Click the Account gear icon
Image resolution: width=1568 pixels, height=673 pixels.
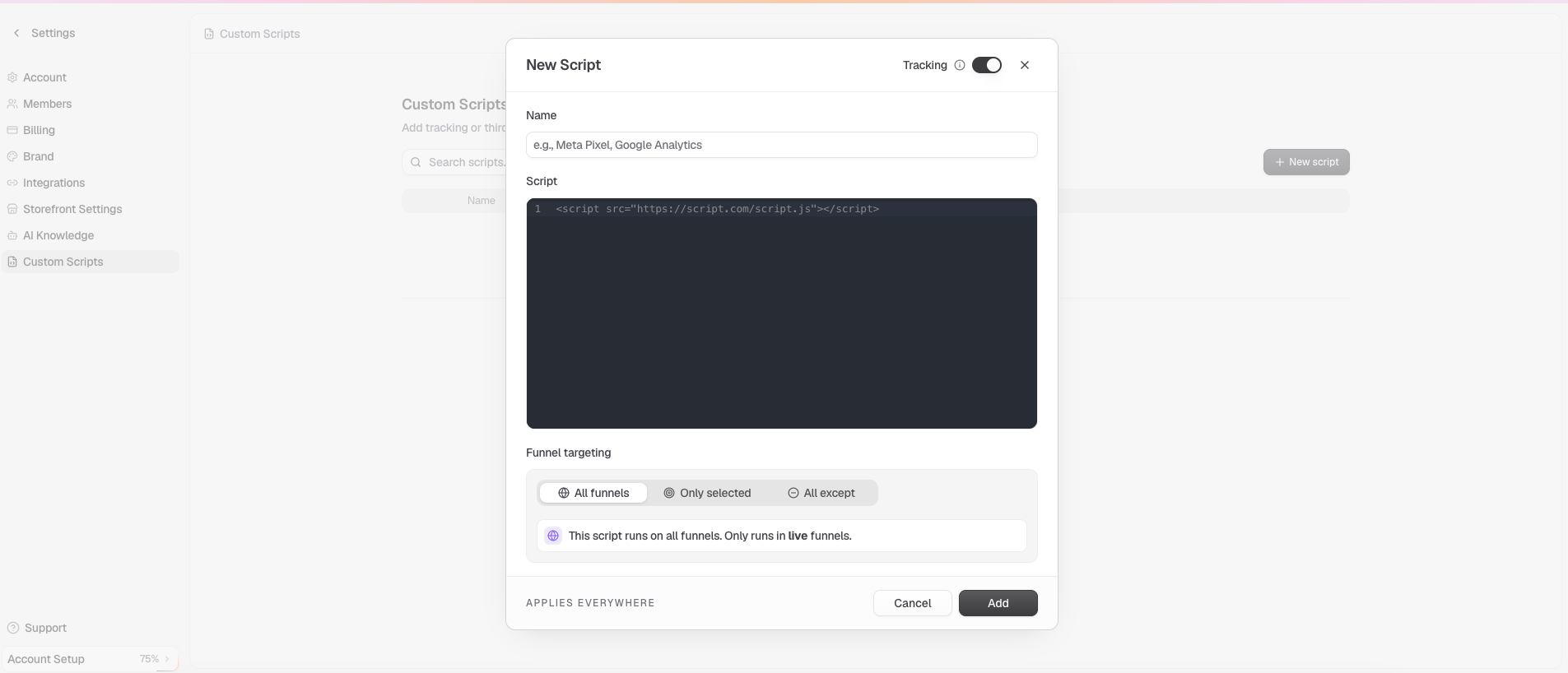[x=12, y=77]
